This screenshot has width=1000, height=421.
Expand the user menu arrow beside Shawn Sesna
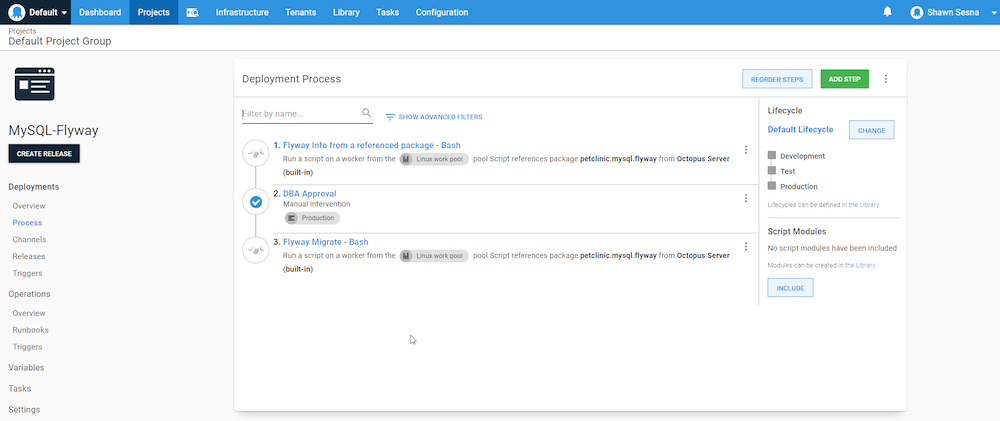click(994, 13)
